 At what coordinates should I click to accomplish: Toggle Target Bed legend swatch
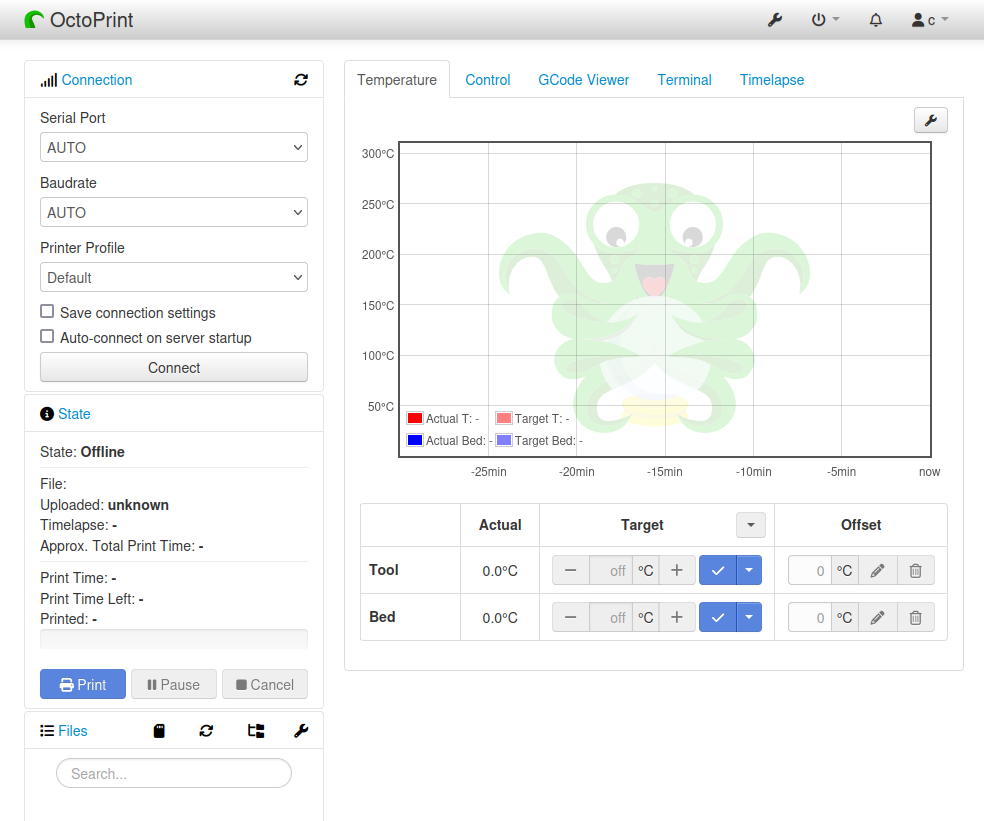504,440
